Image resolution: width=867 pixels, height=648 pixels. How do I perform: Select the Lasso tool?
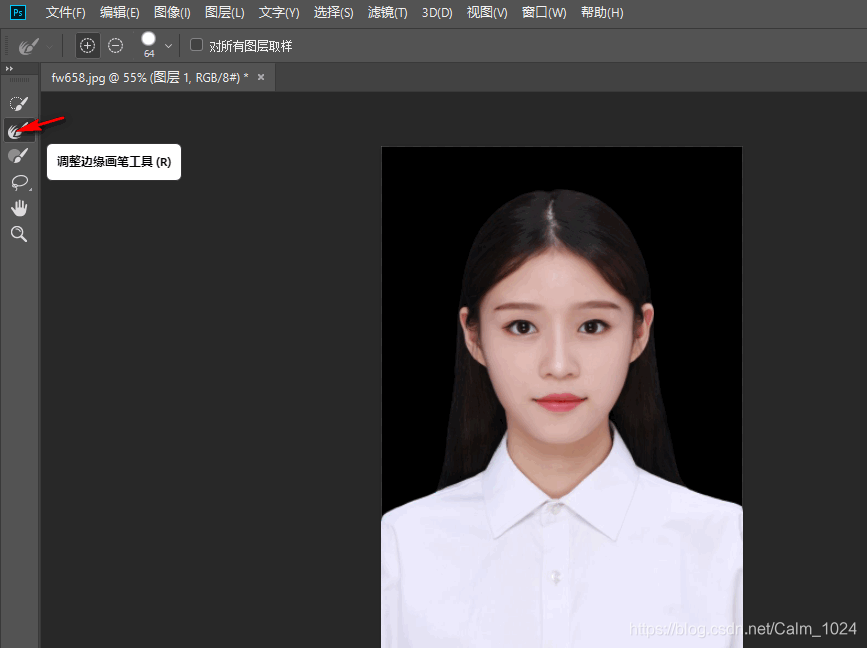[19, 182]
